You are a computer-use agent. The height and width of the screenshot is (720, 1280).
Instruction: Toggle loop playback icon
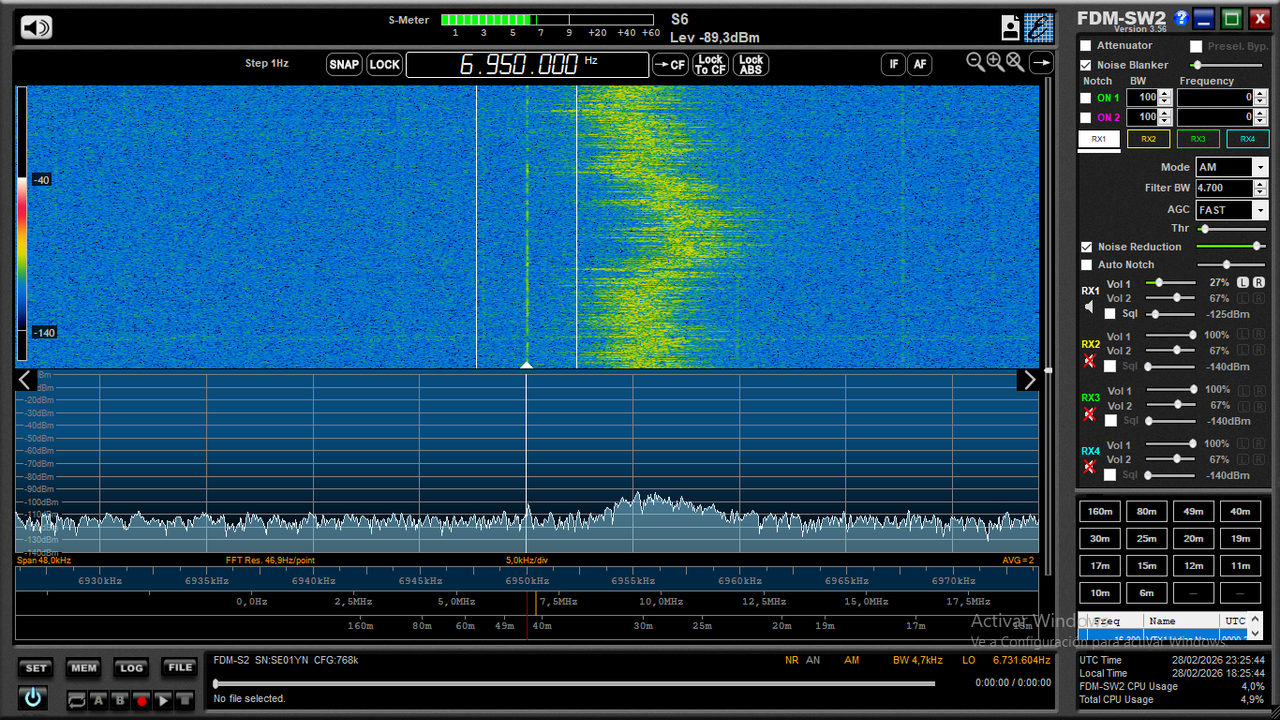(77, 700)
